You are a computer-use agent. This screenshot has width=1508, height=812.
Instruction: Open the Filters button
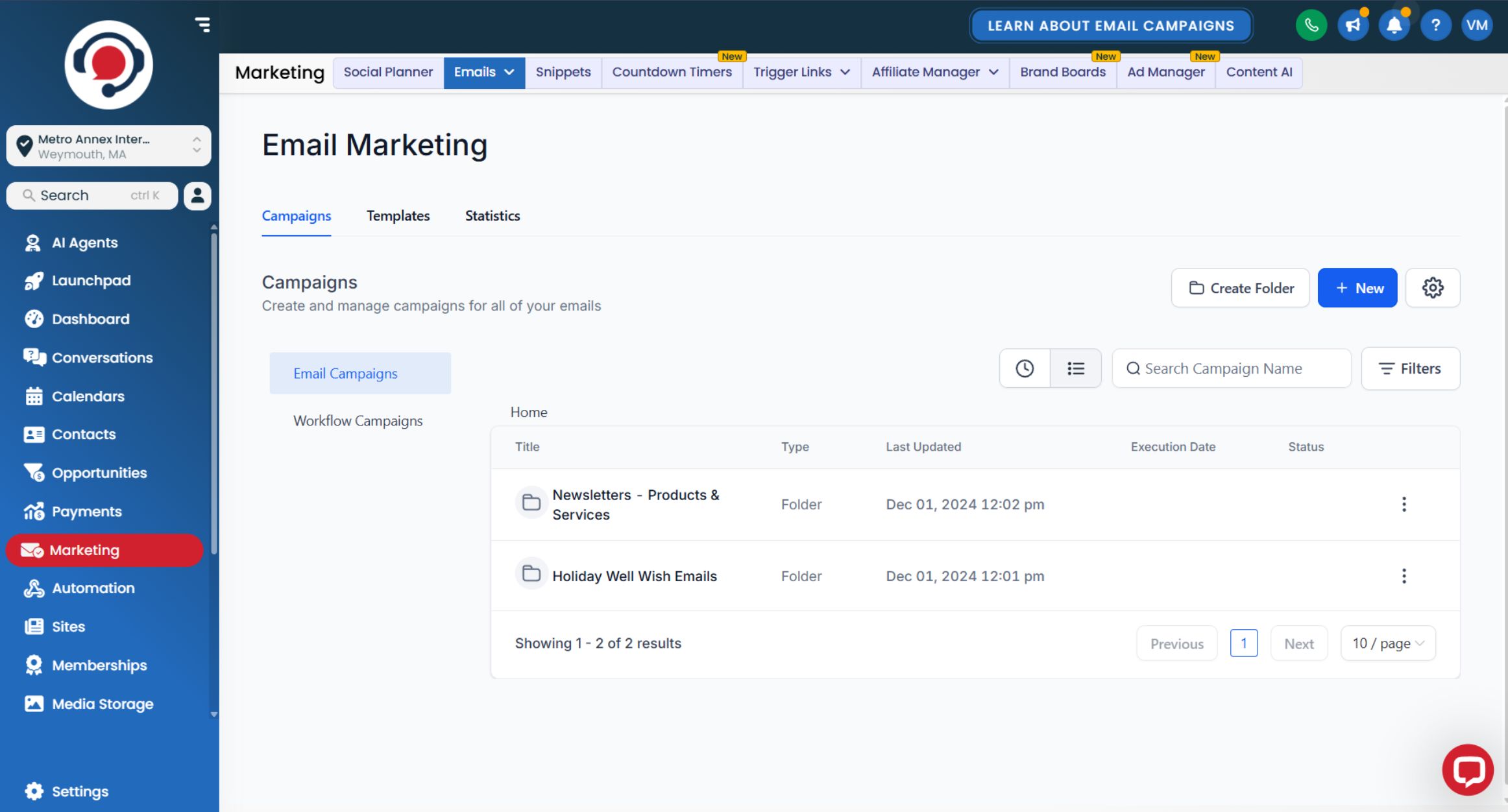[x=1411, y=368]
